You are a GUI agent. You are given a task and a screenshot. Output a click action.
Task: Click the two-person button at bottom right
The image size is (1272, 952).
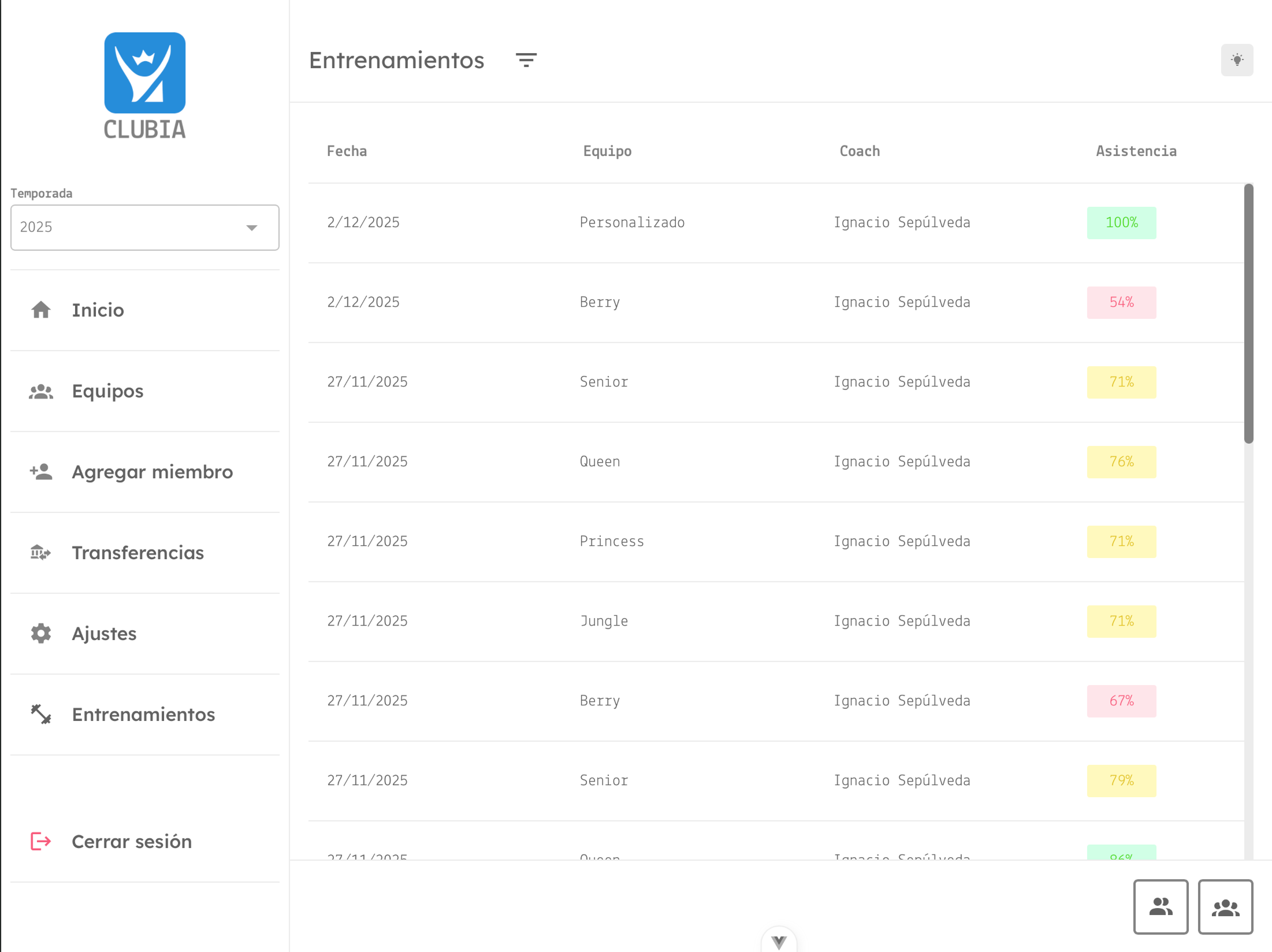coord(1160,906)
